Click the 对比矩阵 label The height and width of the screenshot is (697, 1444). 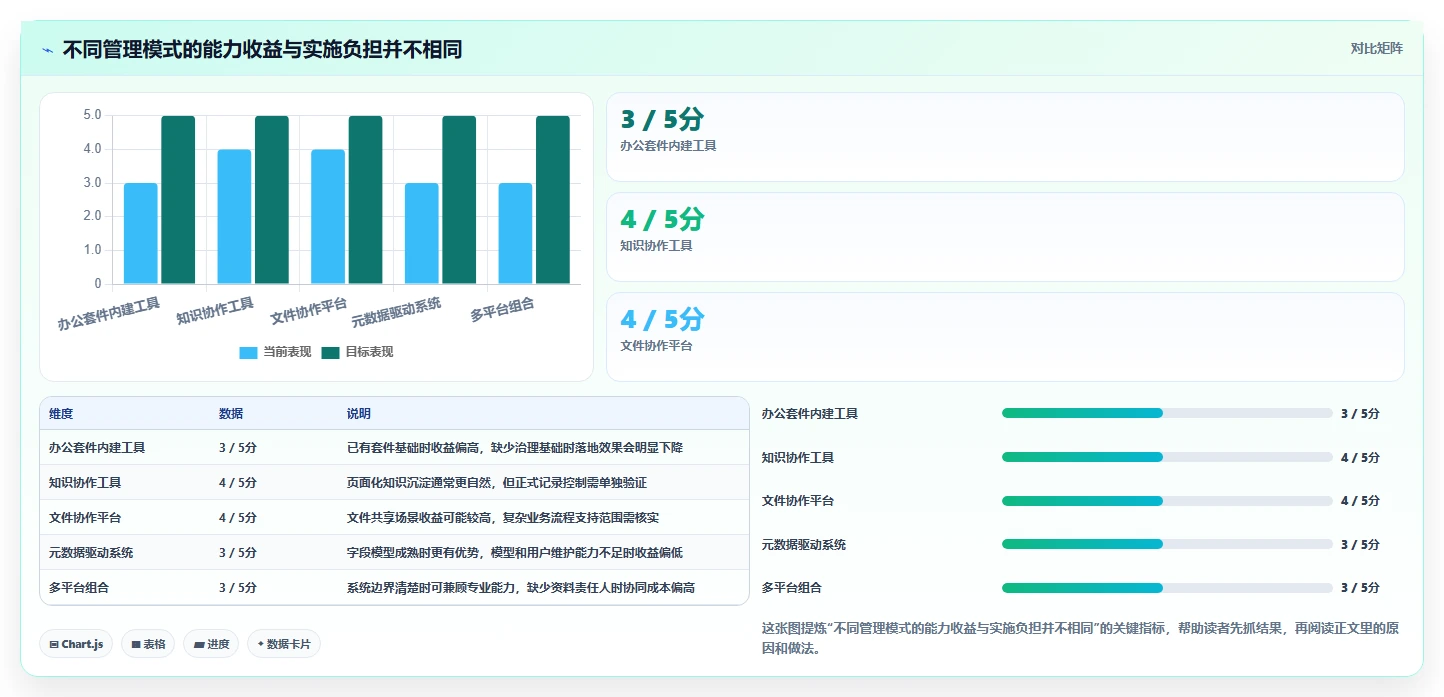point(1376,48)
